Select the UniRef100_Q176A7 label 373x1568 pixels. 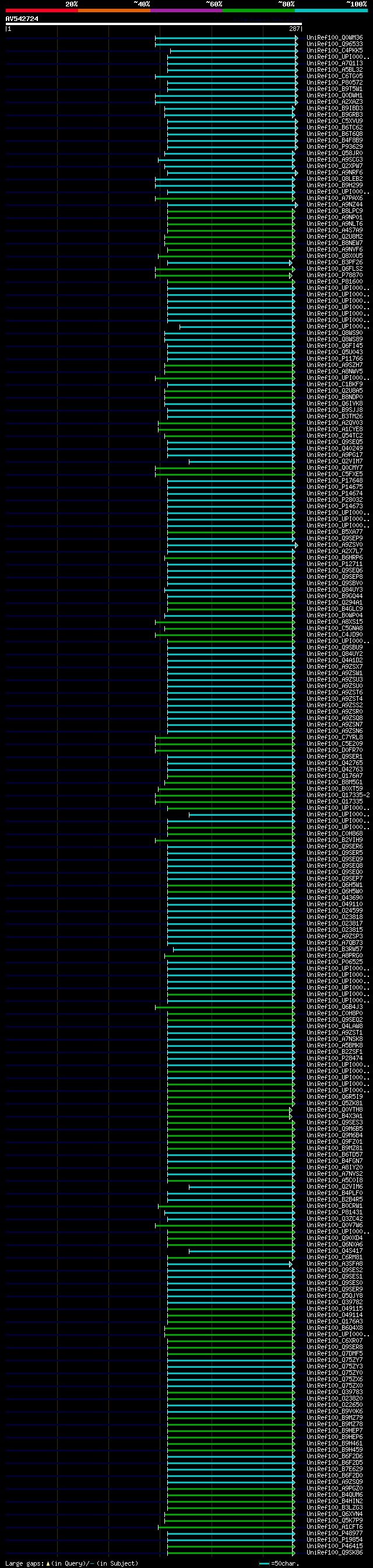point(335,776)
